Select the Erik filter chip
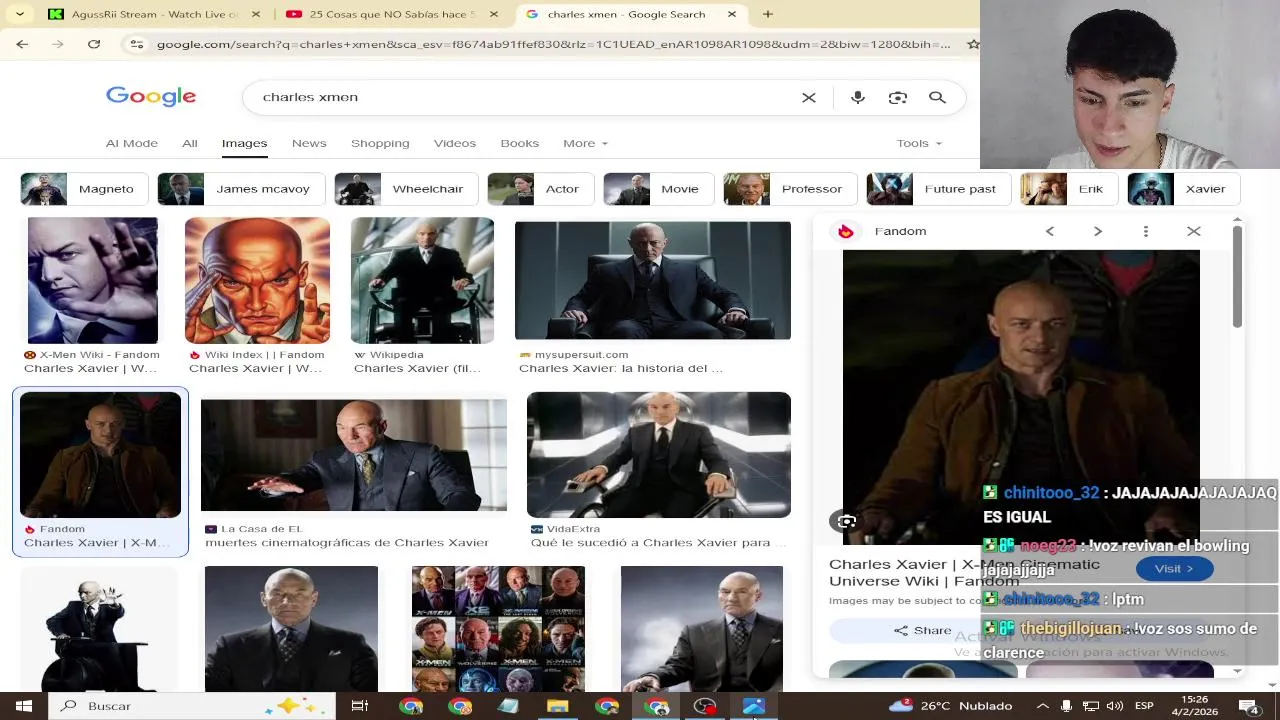This screenshot has width=1280, height=720. 1069,189
